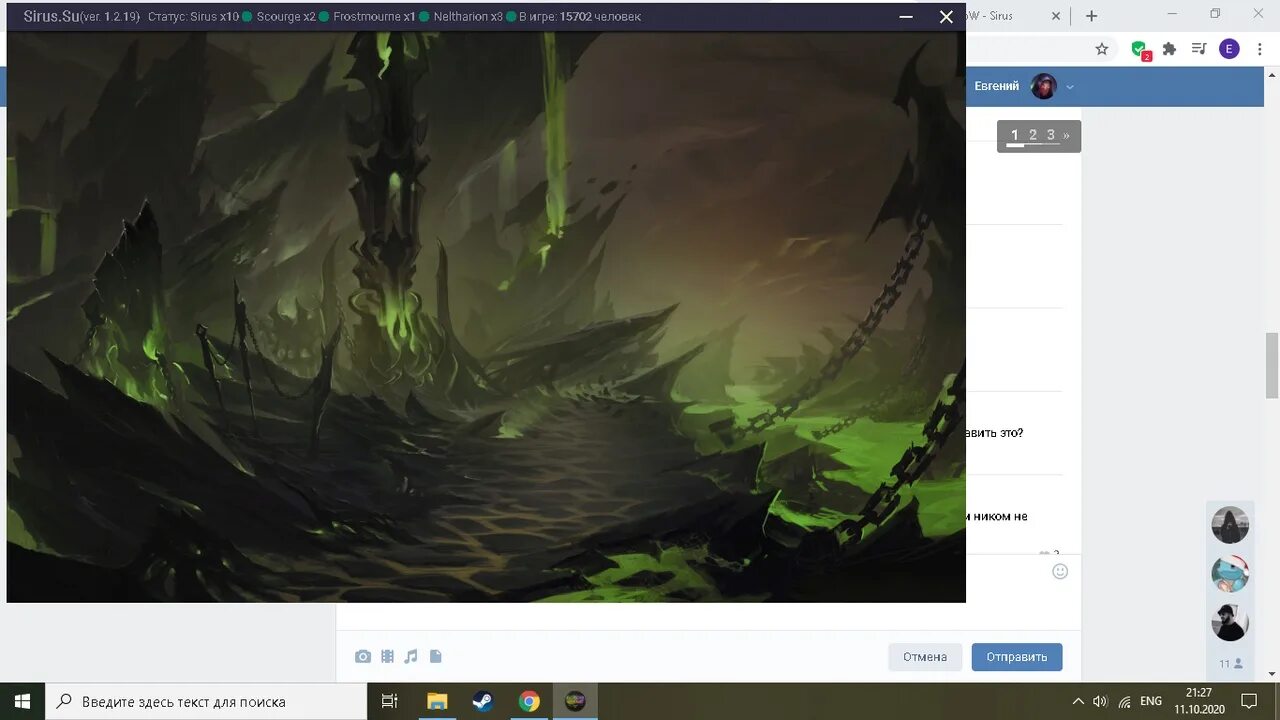This screenshot has height=720, width=1280.
Task: Open Chrome three-dot menu
Action: [1260, 49]
